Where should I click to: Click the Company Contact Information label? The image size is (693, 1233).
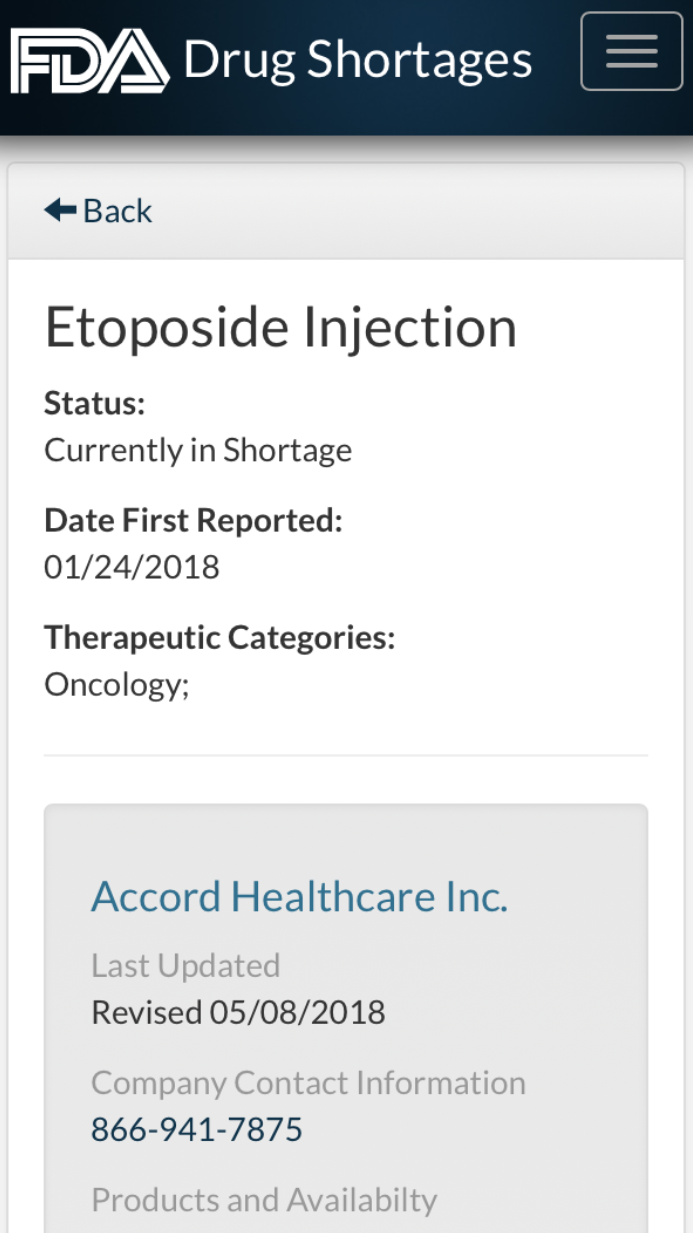pyautogui.click(x=308, y=1082)
